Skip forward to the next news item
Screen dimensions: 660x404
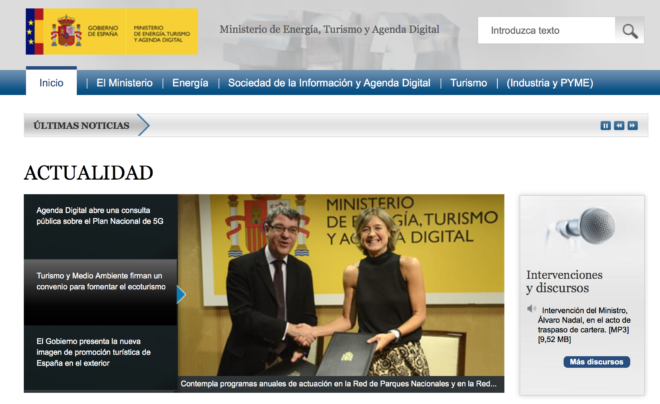coord(632,125)
